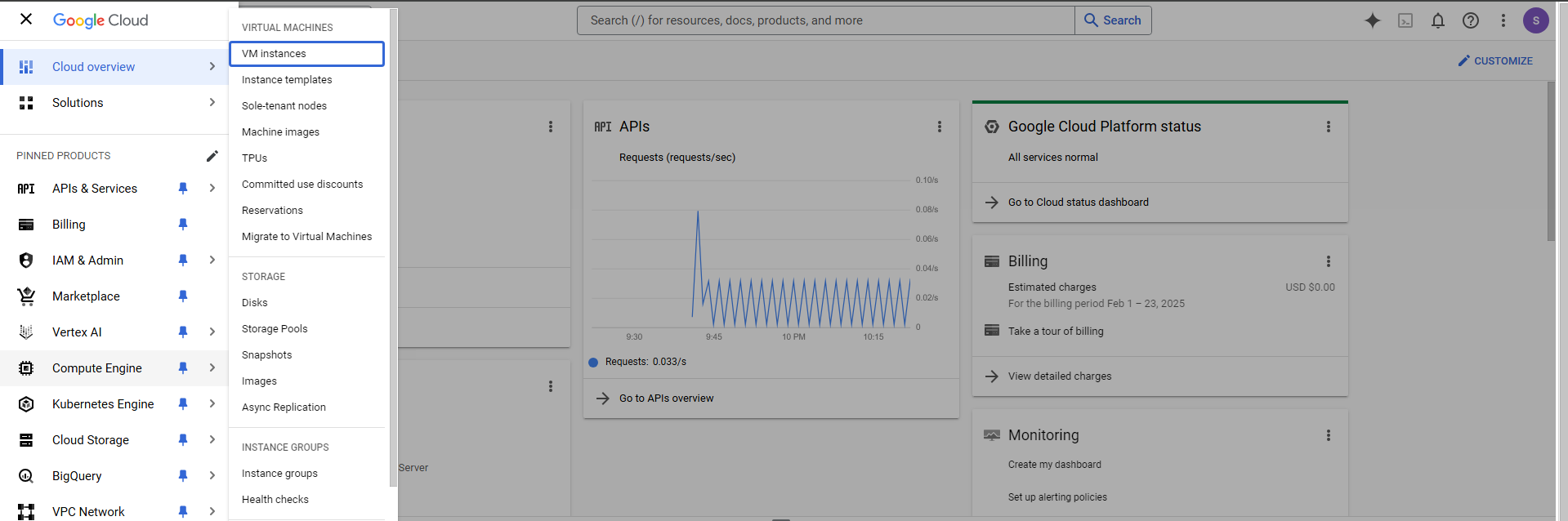Click the Solutions grid icon
1568x521 pixels.
26,103
